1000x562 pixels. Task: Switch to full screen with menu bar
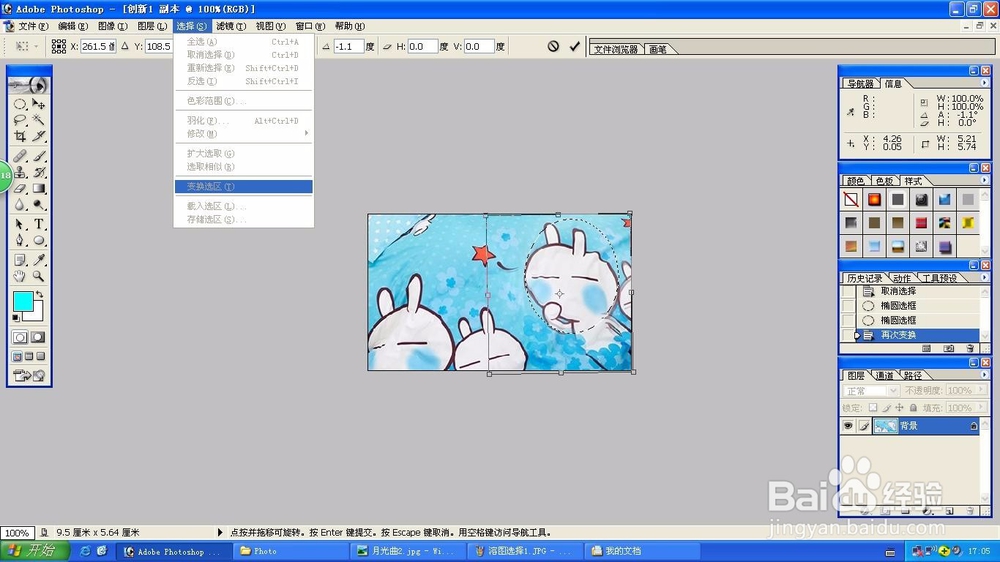[29, 357]
